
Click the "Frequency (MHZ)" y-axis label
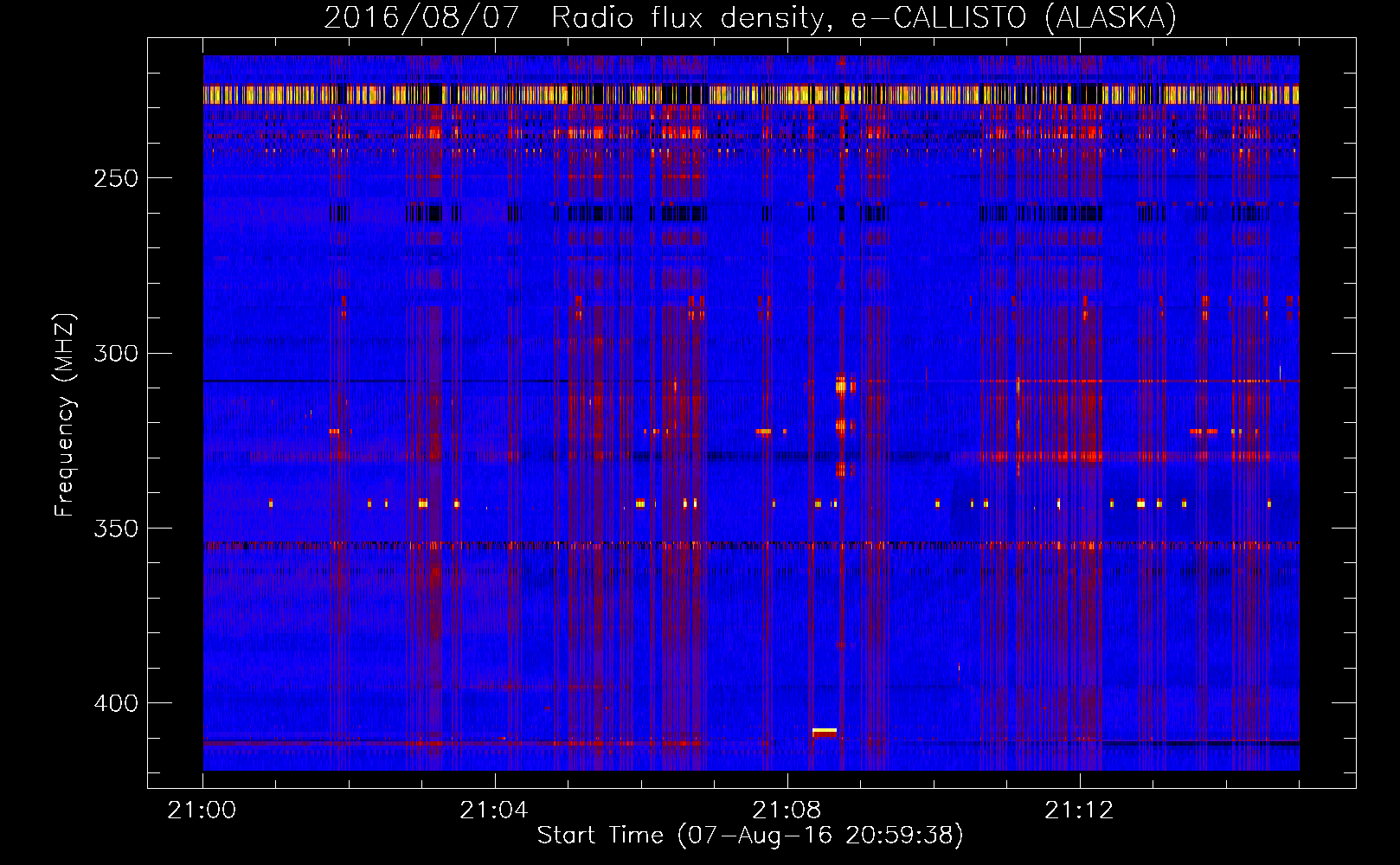65,414
